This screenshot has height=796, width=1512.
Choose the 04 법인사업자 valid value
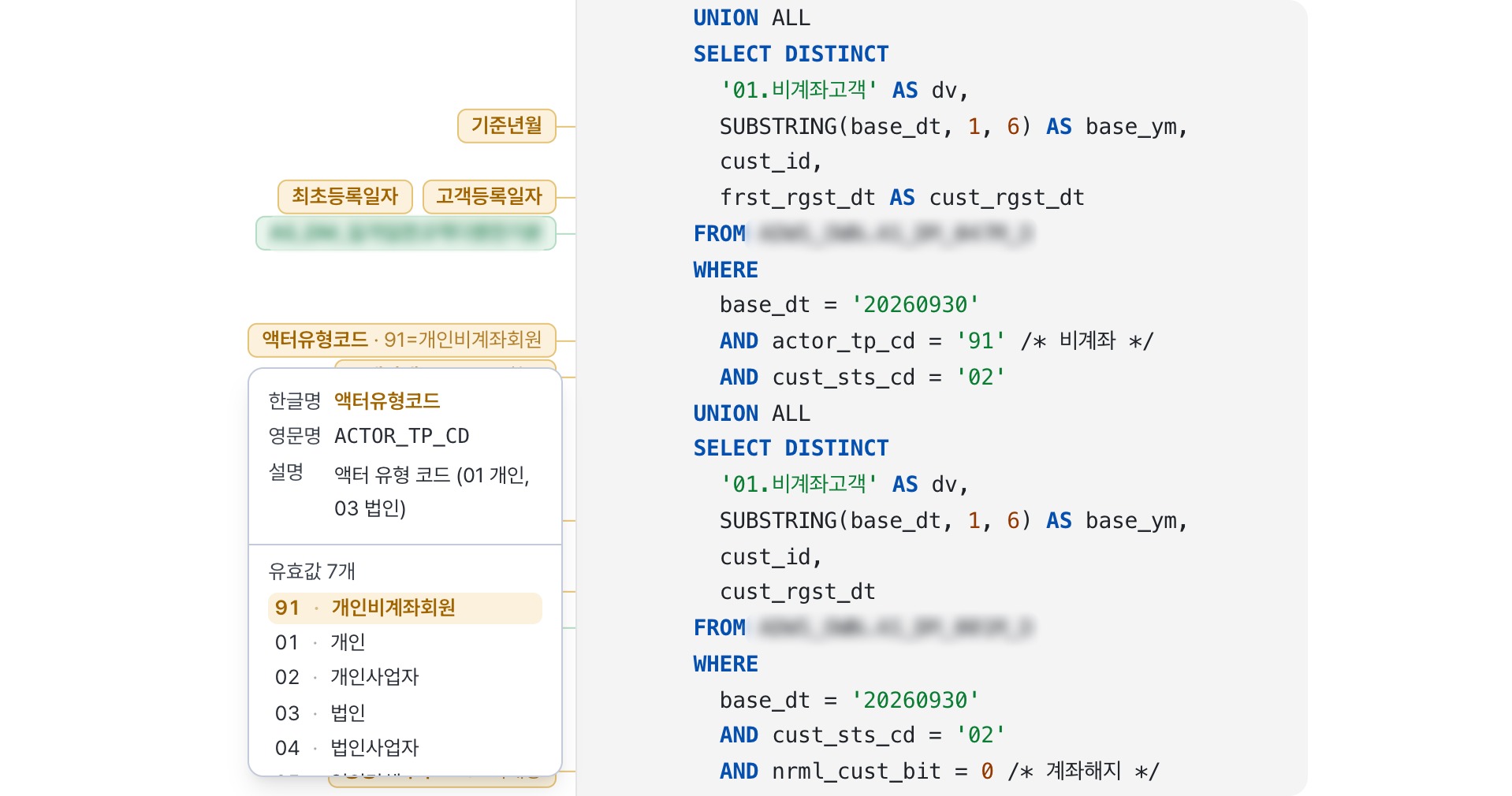[x=347, y=748]
